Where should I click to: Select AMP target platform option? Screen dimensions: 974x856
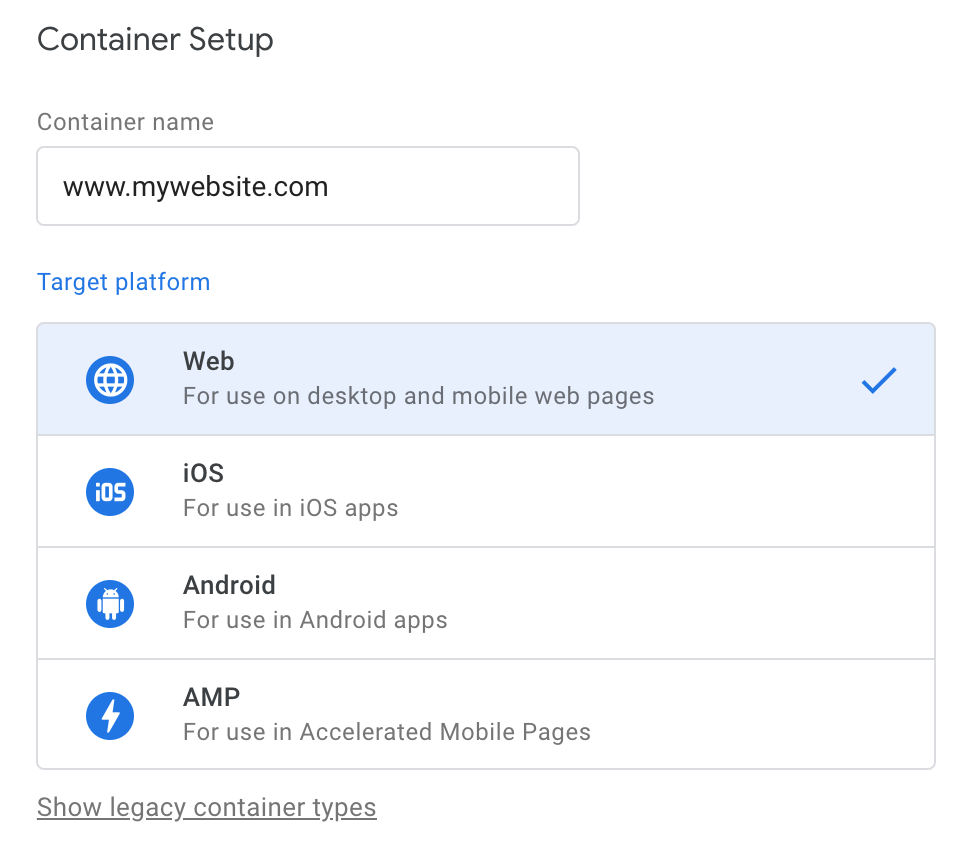486,714
